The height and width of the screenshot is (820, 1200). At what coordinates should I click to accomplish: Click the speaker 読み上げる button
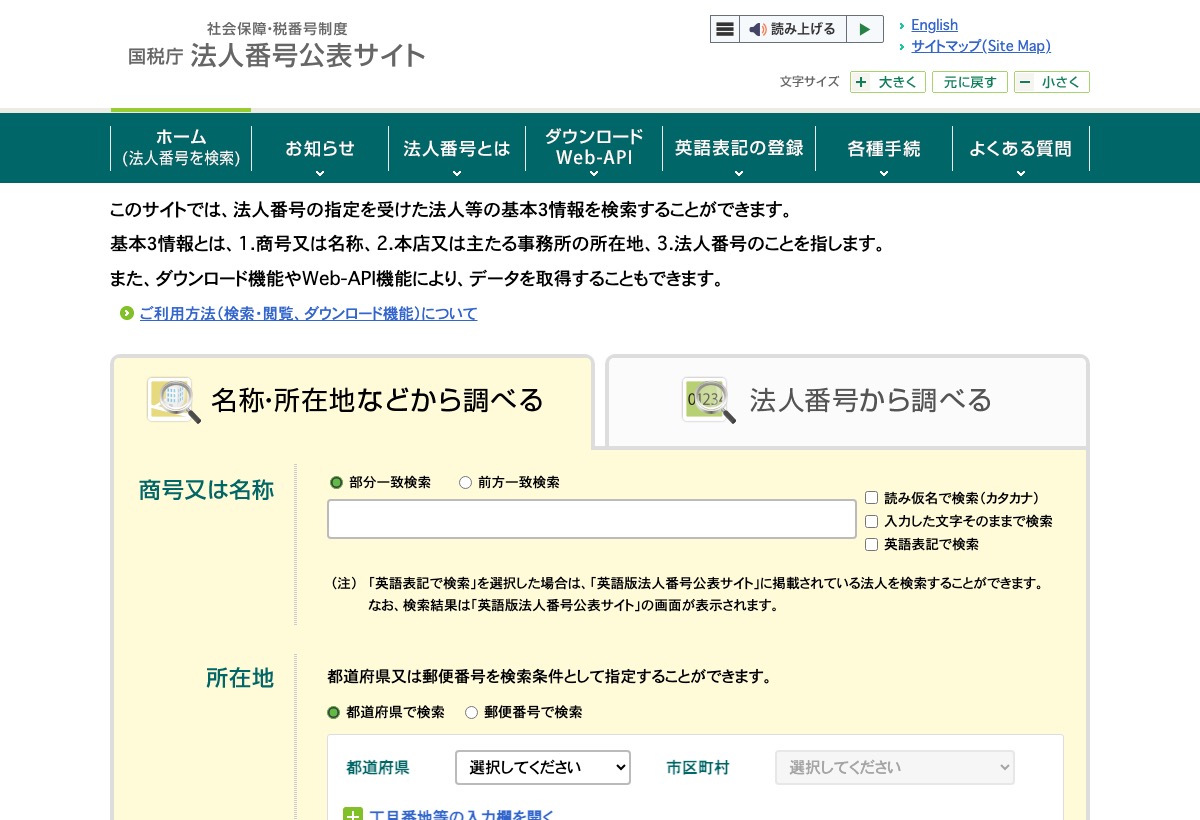tap(792, 29)
